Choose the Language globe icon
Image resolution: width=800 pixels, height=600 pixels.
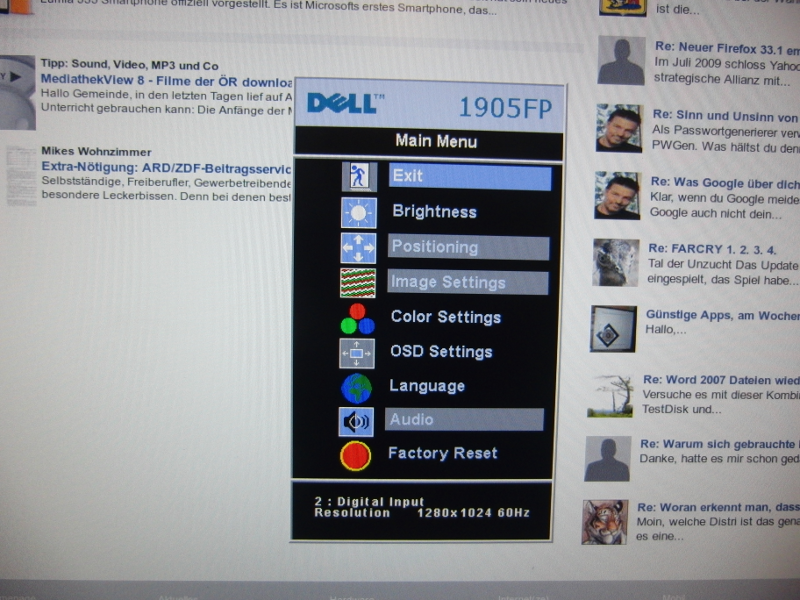point(356,388)
